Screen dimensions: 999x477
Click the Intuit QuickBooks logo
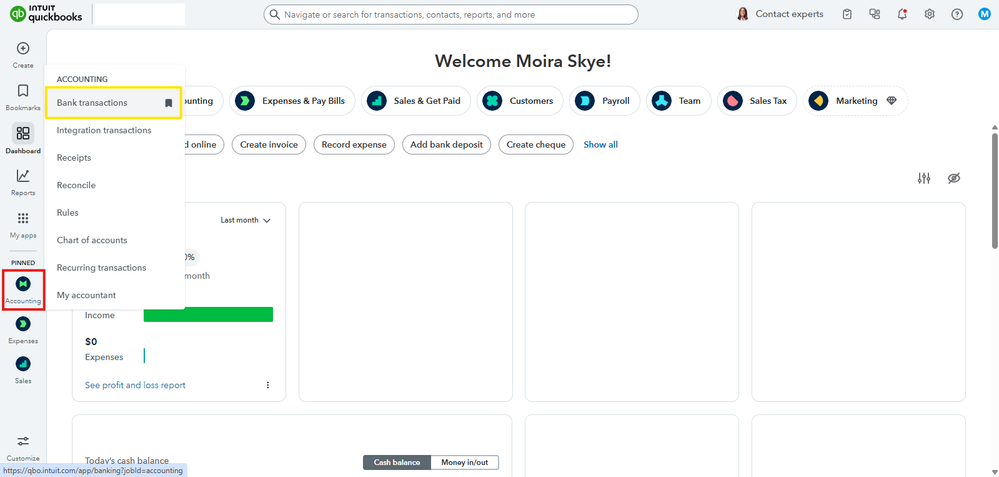pos(46,14)
